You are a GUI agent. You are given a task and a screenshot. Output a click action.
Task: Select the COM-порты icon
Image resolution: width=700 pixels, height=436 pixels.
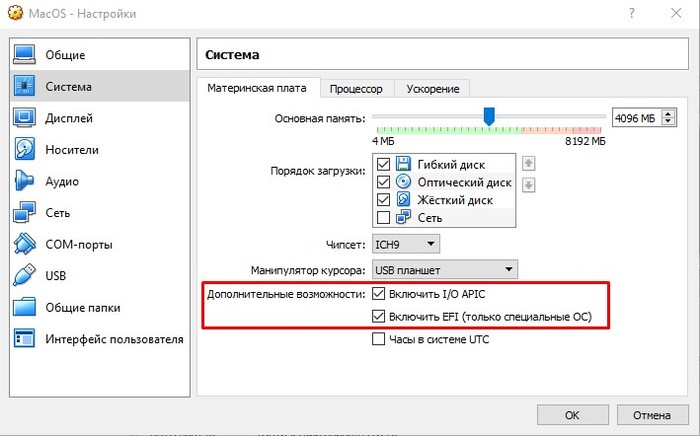(x=25, y=244)
